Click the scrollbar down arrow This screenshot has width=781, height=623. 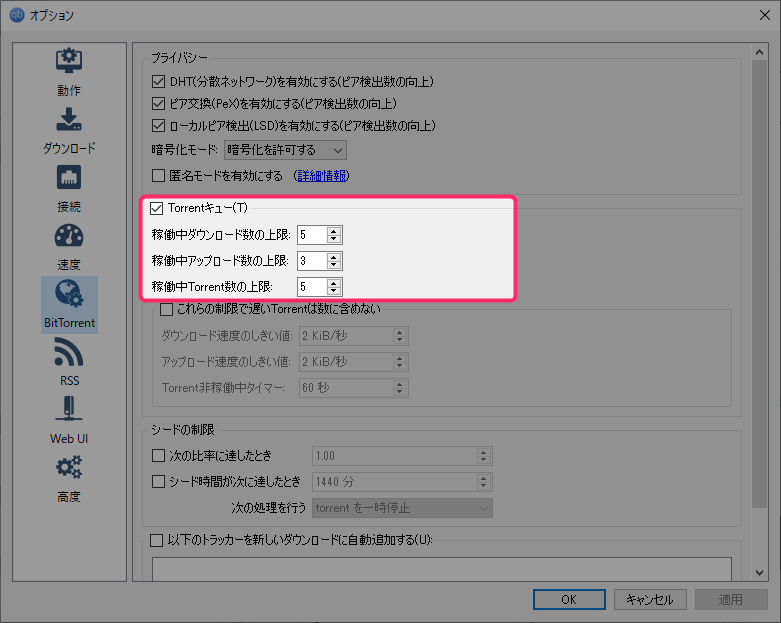pos(759,573)
